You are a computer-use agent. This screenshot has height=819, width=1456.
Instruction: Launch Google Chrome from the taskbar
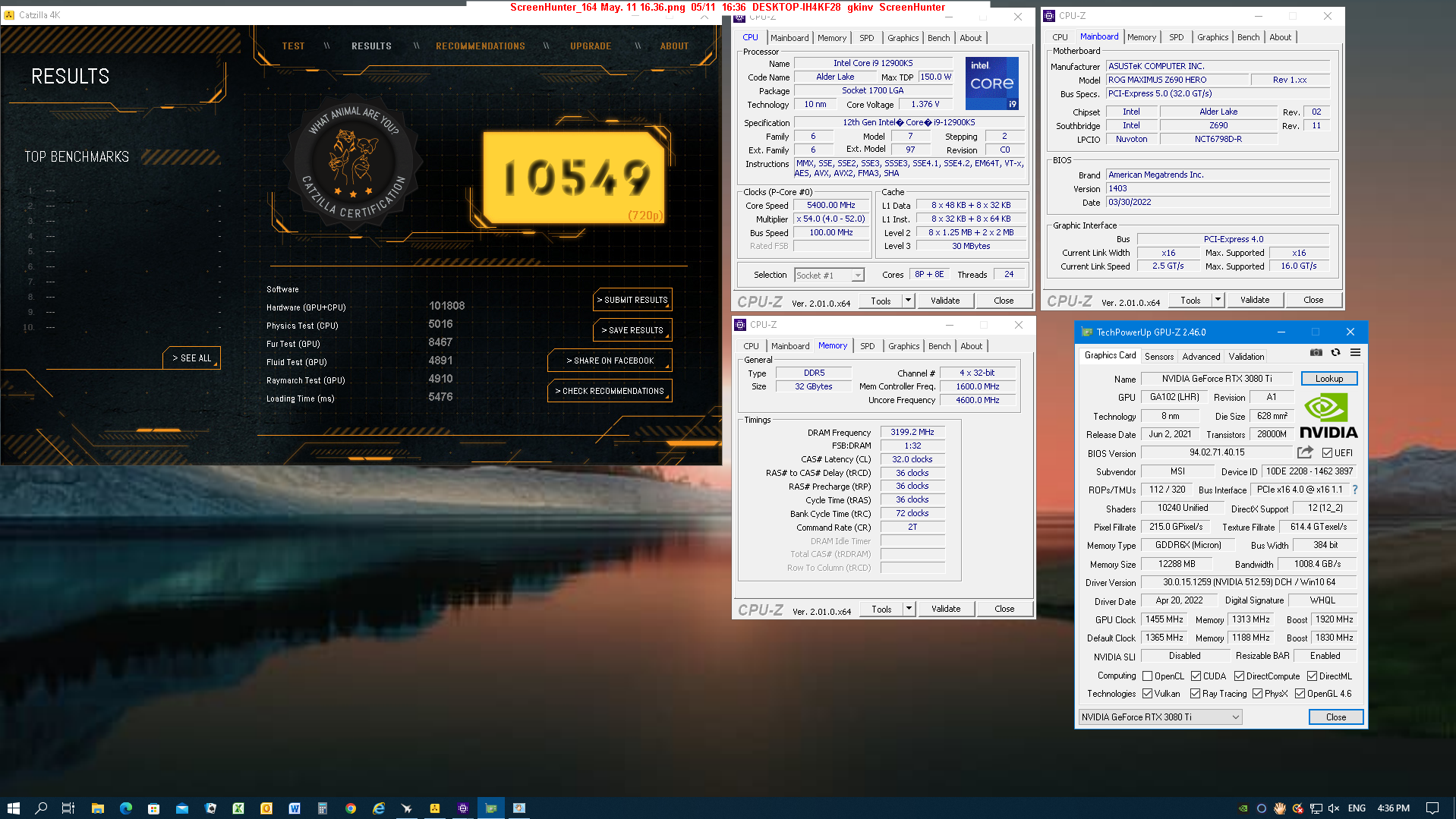(x=351, y=808)
